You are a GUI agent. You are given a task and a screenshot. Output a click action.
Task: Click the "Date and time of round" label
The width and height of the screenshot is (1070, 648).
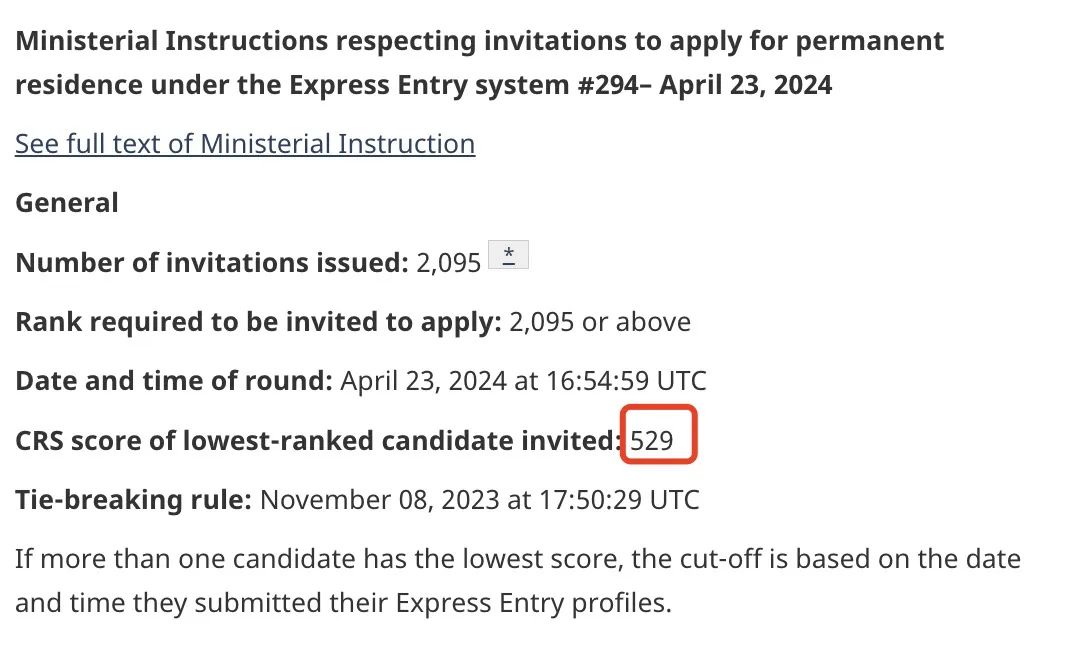point(174,381)
